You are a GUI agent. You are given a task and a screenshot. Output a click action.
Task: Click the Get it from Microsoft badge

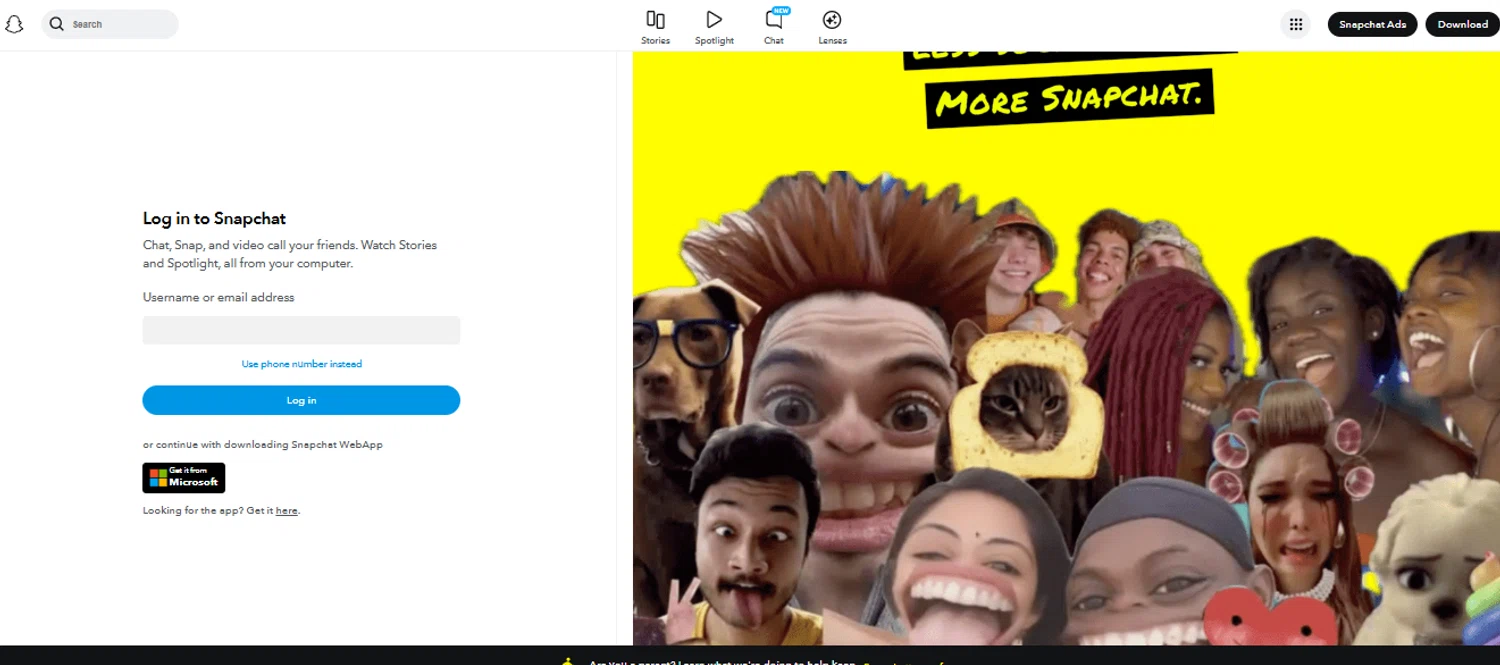(x=184, y=478)
